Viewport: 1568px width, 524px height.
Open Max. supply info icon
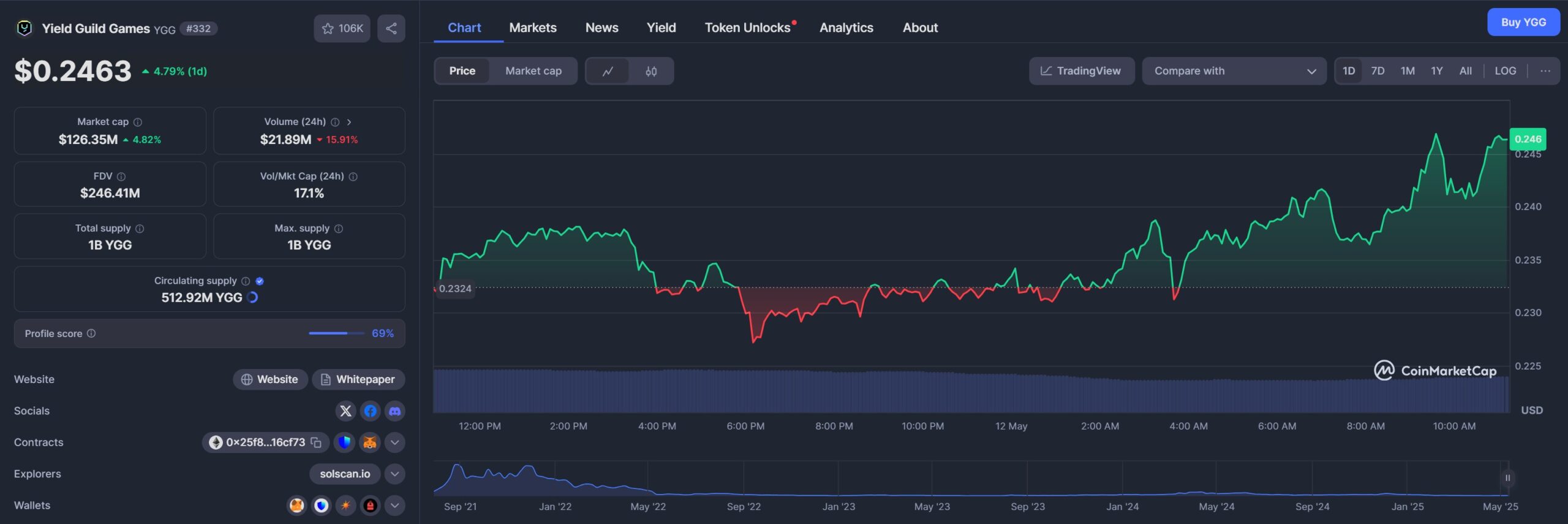339,229
